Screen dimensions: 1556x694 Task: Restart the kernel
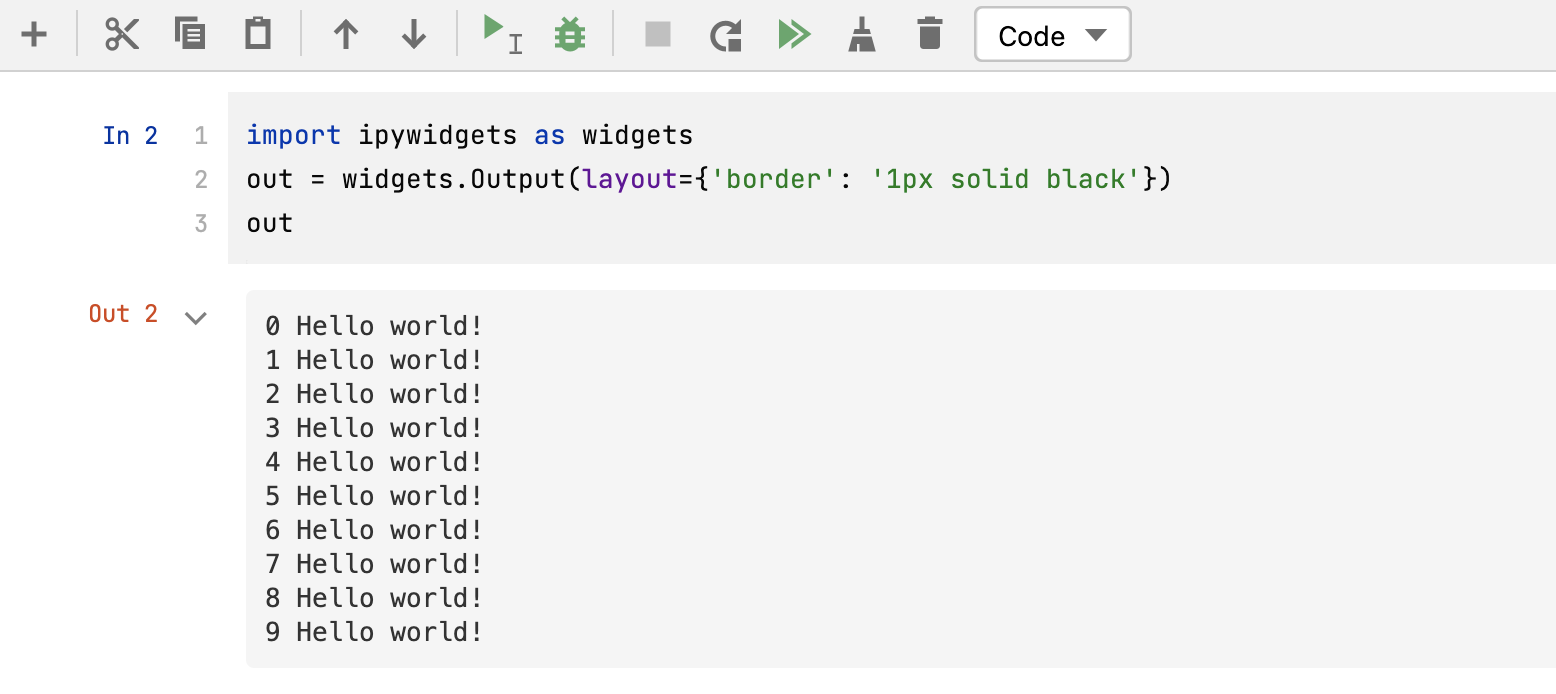[726, 35]
